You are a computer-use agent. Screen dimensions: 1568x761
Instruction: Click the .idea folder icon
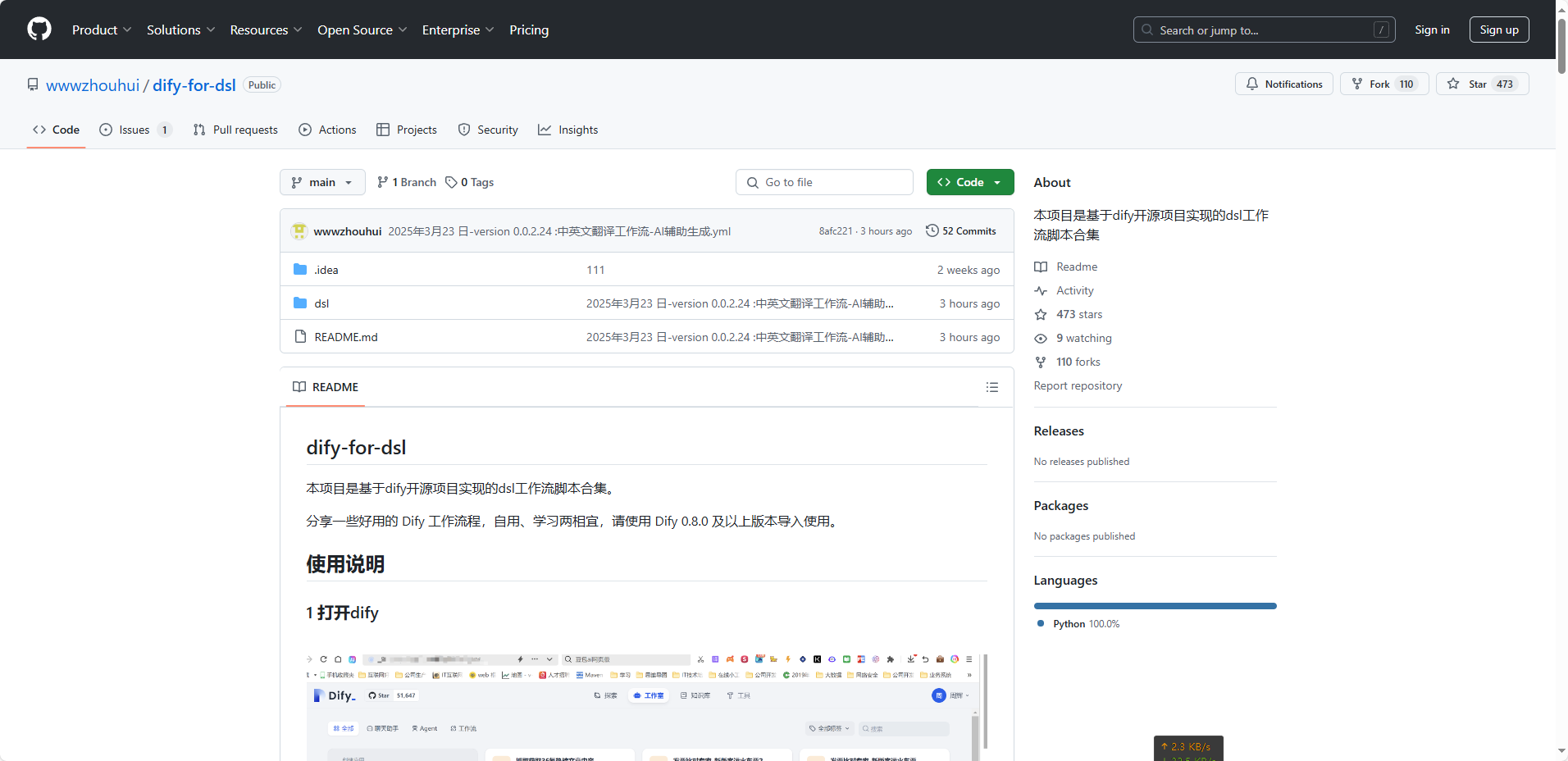point(300,270)
